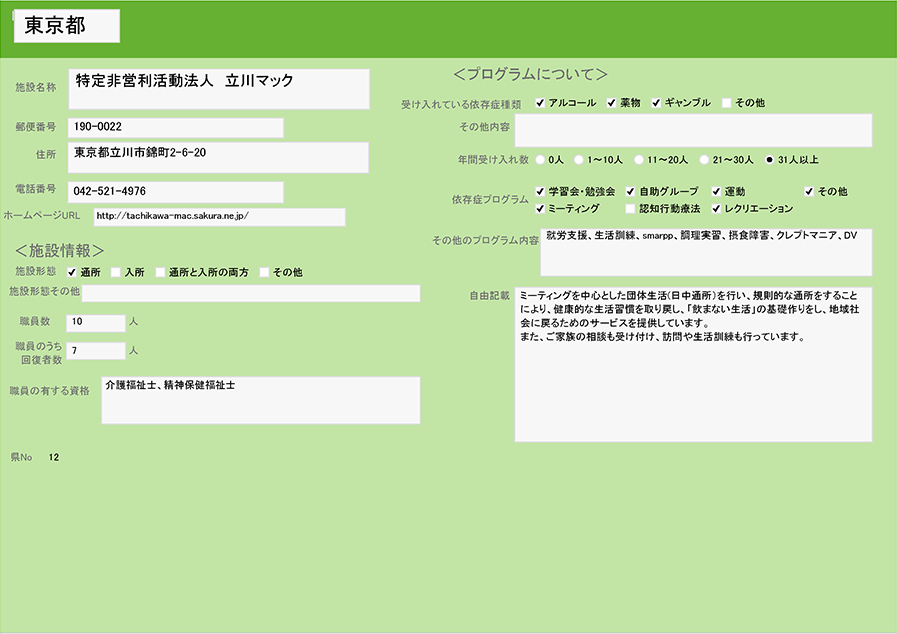Screen dimensions: 897x634
Task: Check その他 under 受け入れている依存症種類
Action: [727, 103]
